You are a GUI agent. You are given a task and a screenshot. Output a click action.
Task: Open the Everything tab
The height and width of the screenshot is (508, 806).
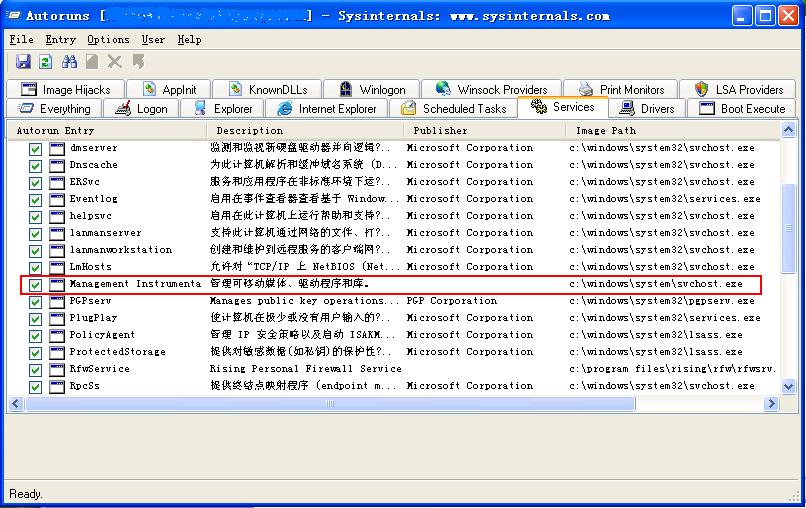coord(54,108)
